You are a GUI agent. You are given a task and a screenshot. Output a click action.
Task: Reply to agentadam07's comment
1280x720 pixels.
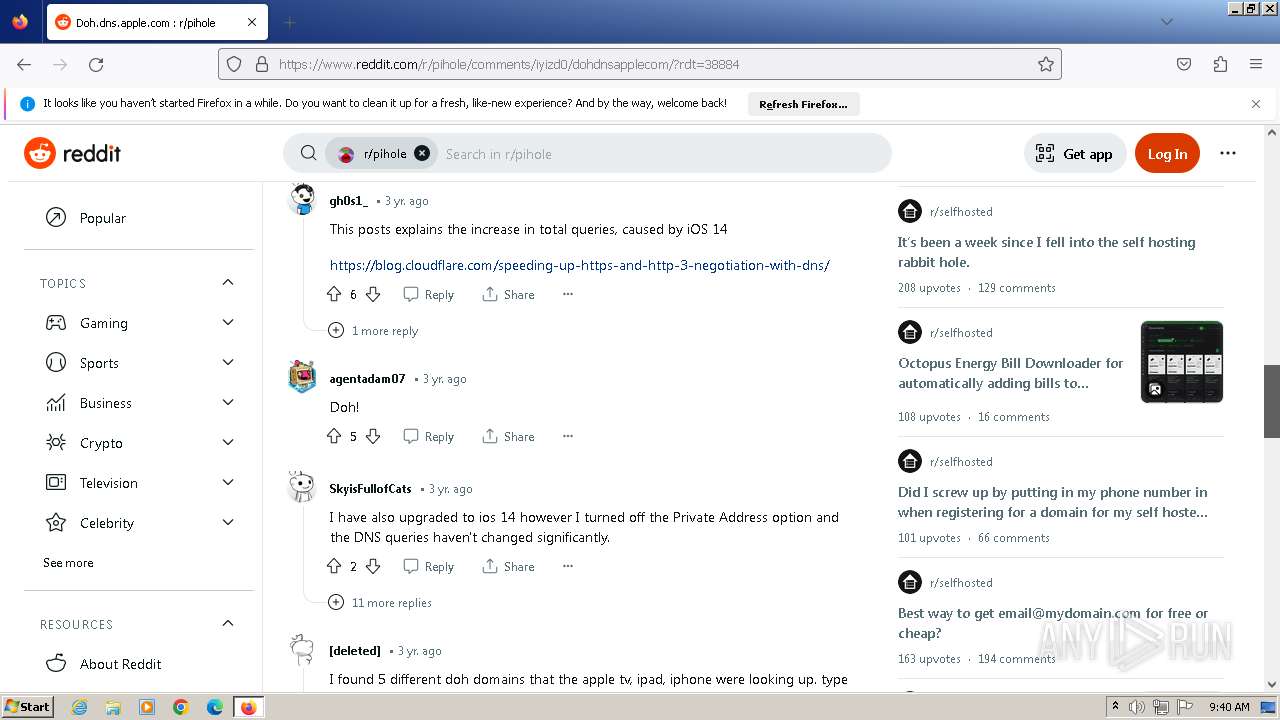pyautogui.click(x=428, y=436)
